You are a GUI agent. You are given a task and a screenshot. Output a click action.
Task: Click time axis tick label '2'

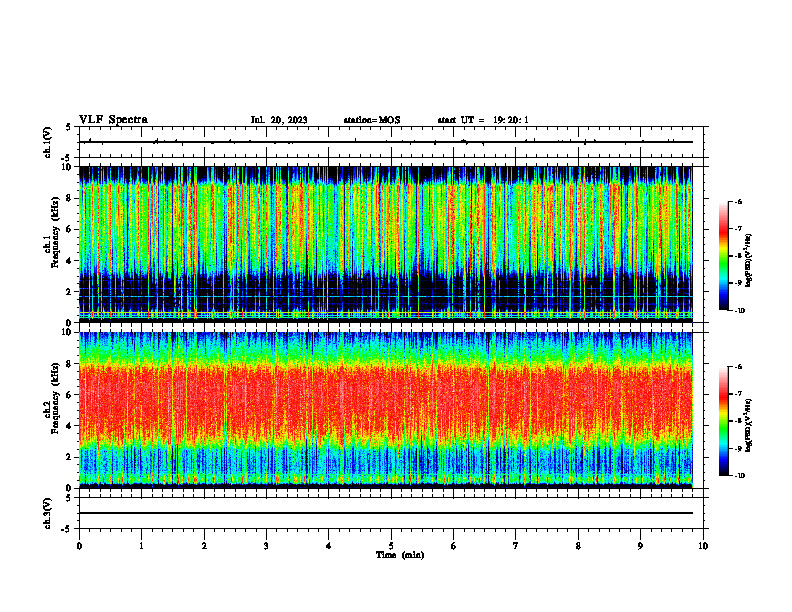click(204, 546)
